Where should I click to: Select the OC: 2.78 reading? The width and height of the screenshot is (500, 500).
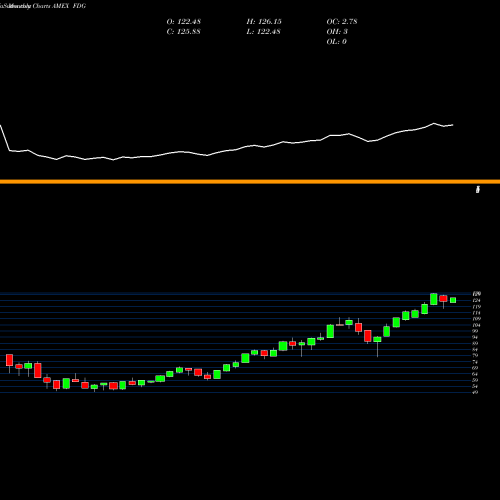(x=342, y=22)
